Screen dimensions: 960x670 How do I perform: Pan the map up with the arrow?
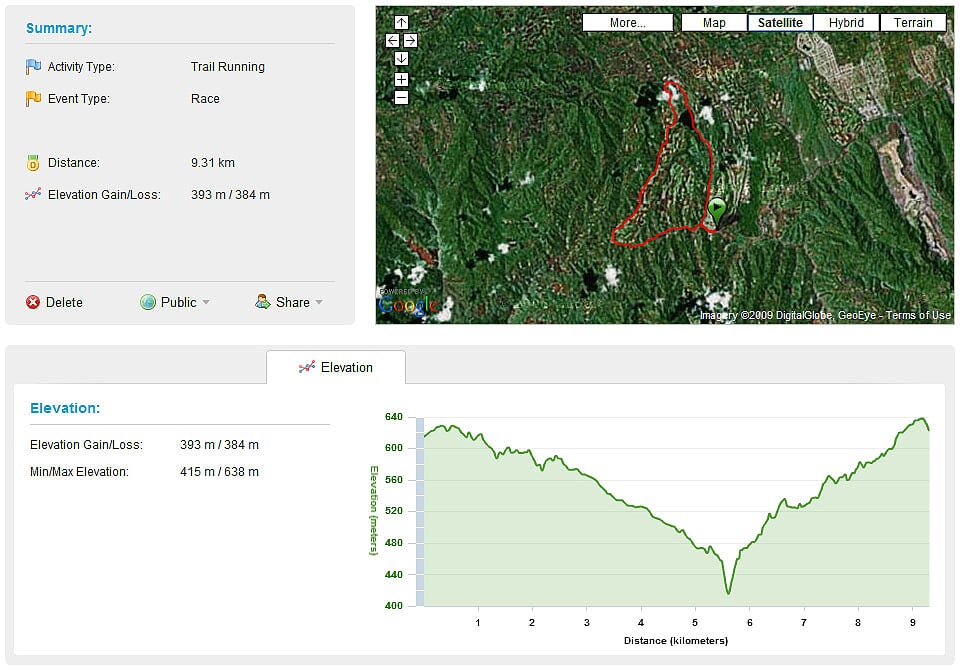tap(401, 22)
